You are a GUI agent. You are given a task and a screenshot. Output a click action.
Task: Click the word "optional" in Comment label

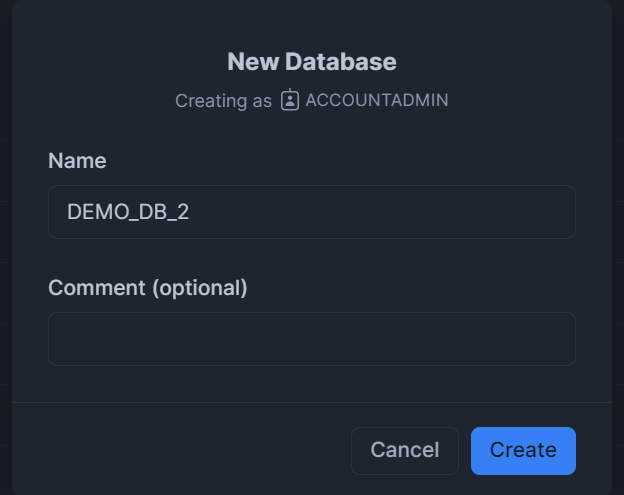(199, 288)
